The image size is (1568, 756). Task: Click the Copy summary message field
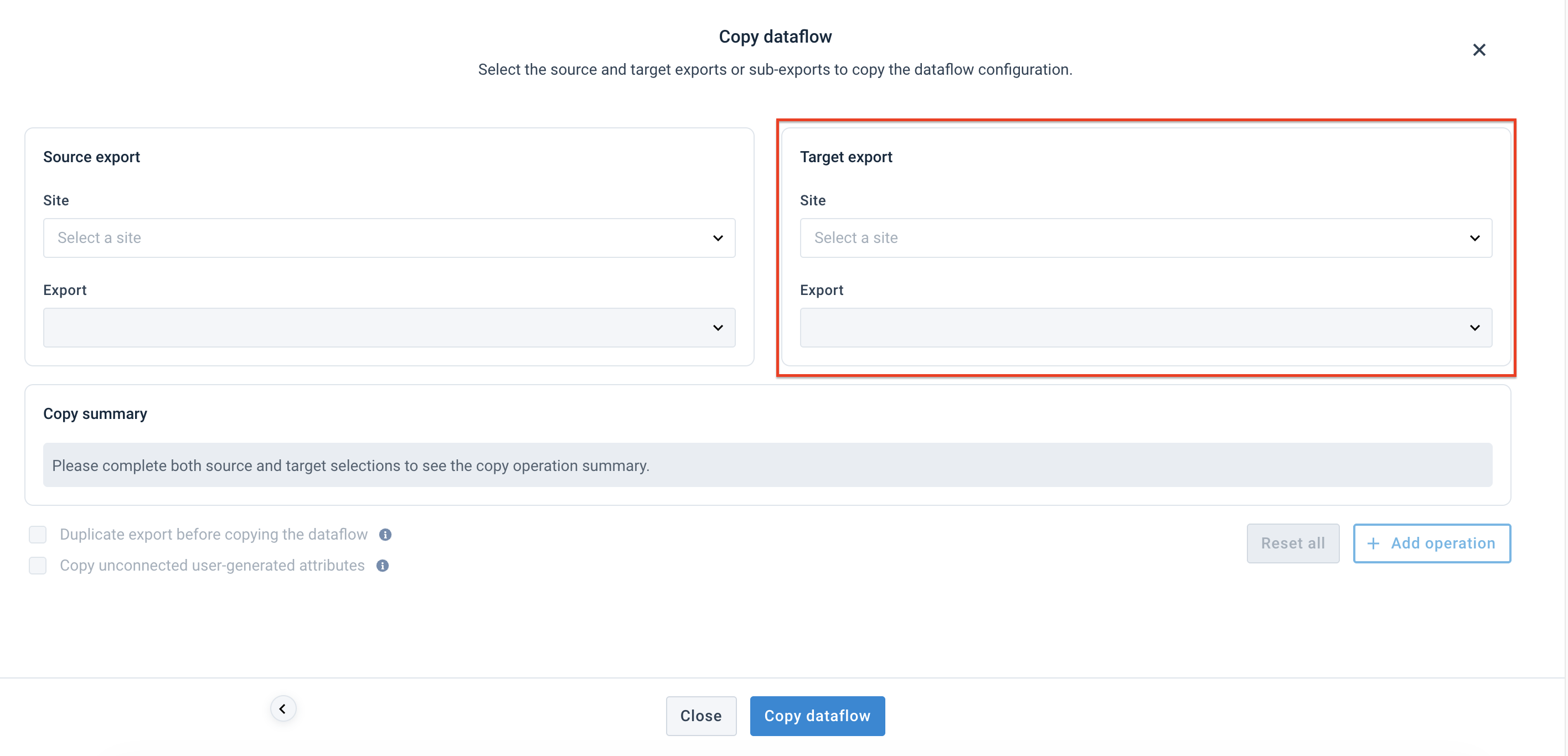point(767,465)
